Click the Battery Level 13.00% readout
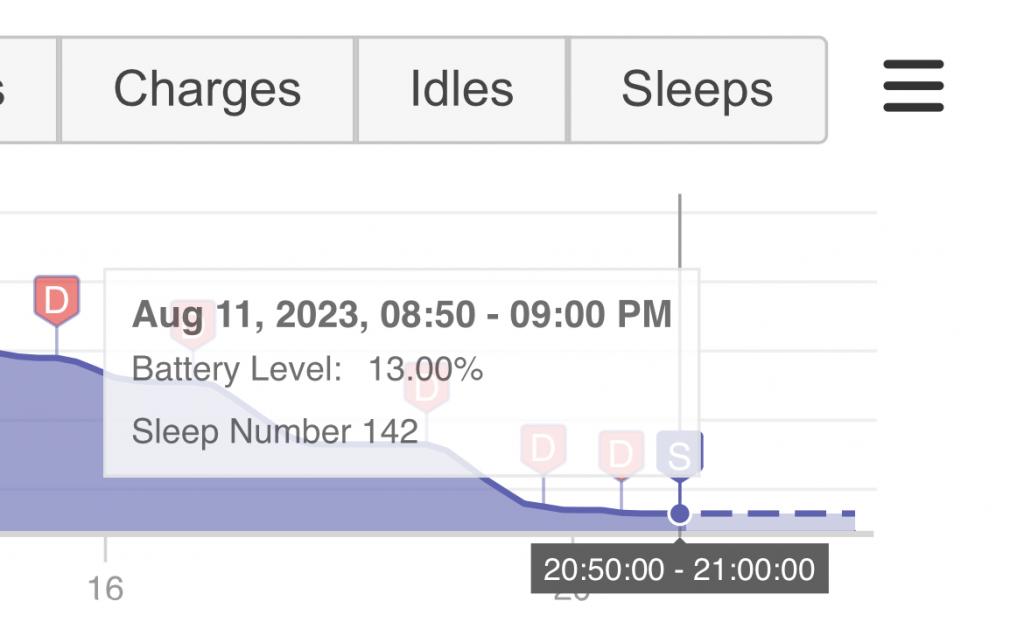Image resolution: width=1024 pixels, height=636 pixels. coord(308,369)
